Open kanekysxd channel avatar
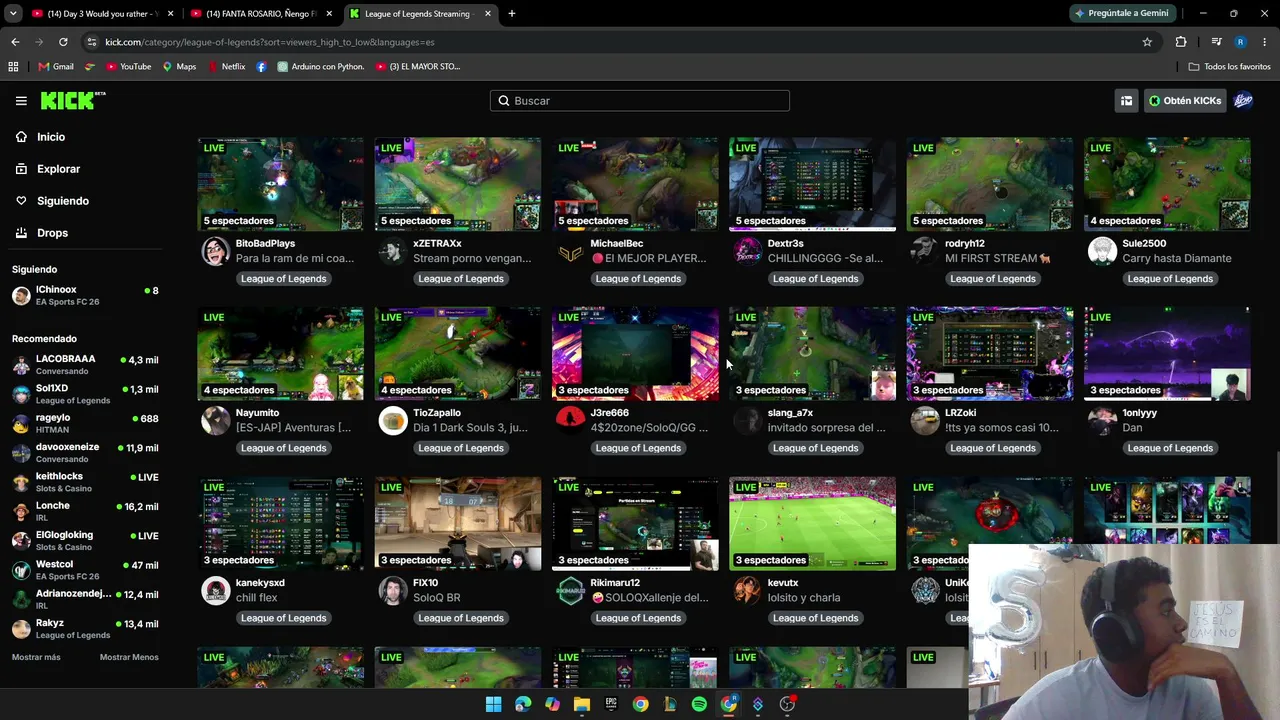Screen dimensions: 1280x720 (215, 591)
